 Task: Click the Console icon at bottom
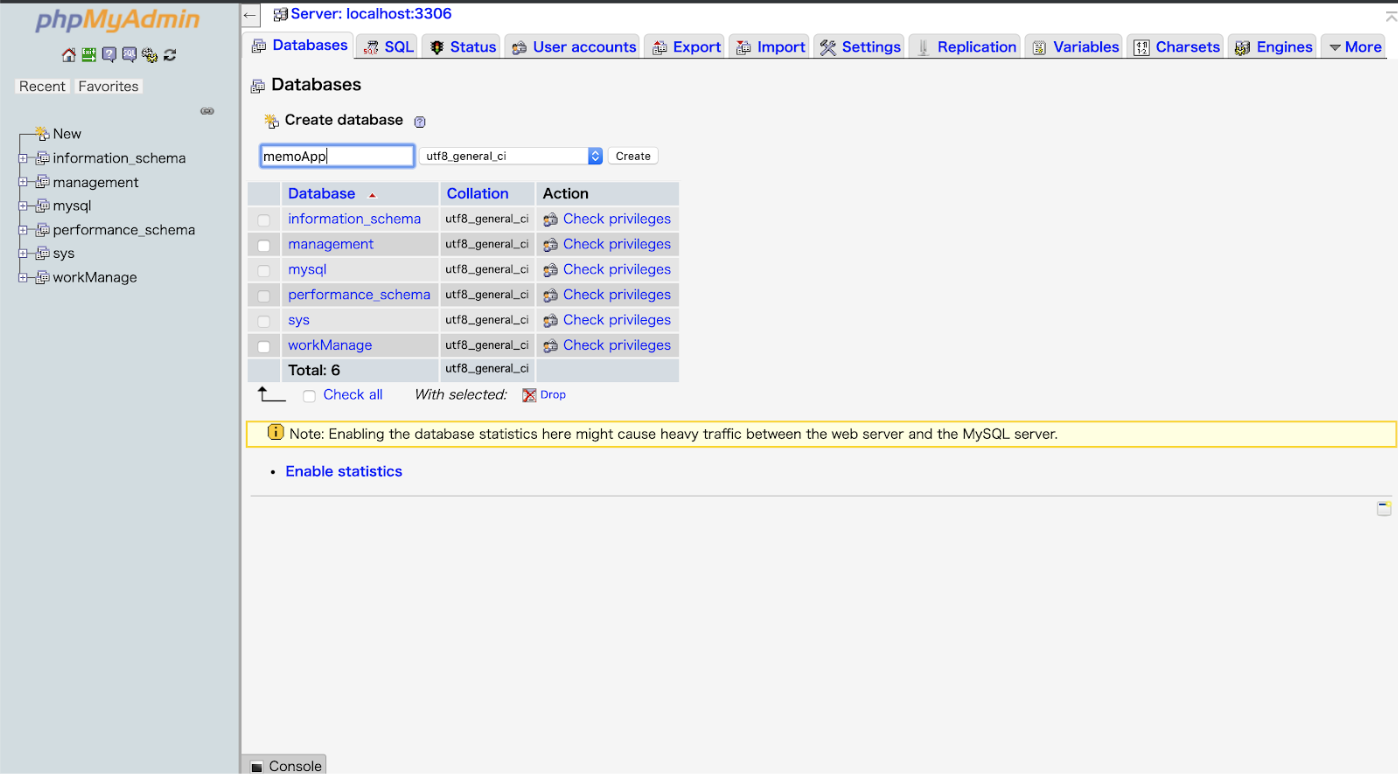(x=257, y=767)
